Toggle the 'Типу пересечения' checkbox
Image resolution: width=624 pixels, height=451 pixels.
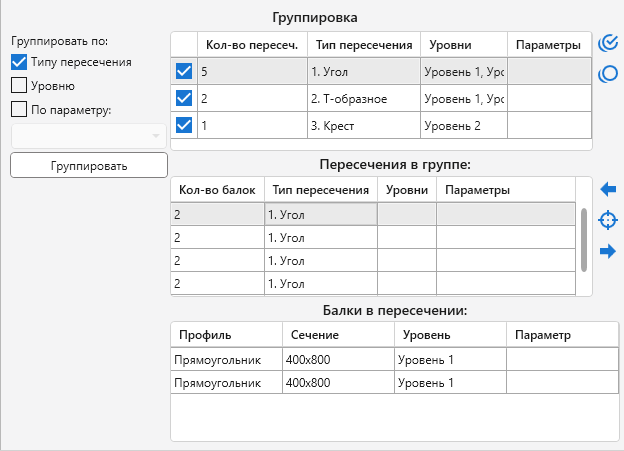(19, 62)
